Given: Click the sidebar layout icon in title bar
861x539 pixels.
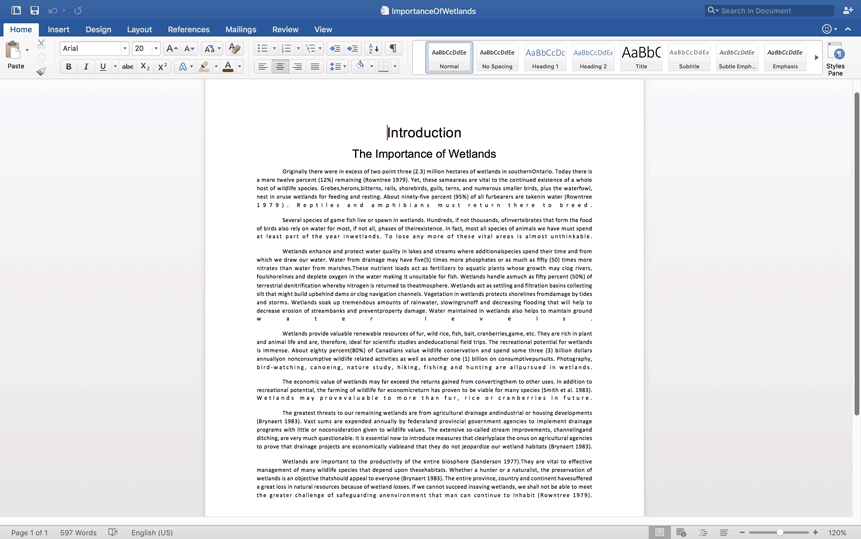Looking at the screenshot, I should click(x=16, y=10).
